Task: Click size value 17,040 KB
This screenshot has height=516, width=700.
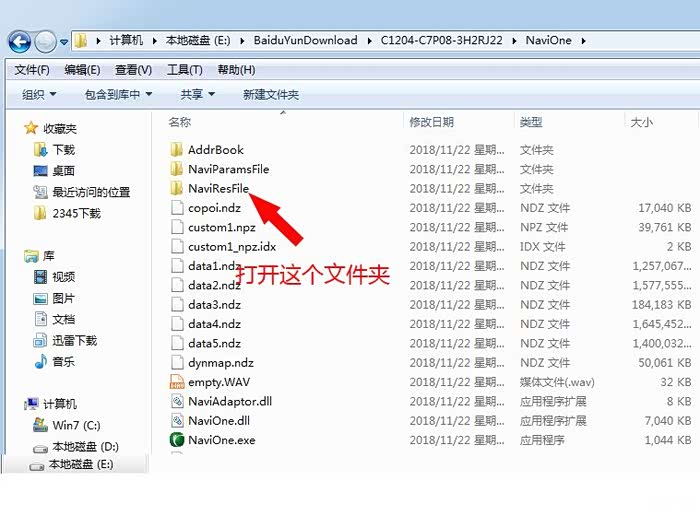Action: pyautogui.click(x=664, y=208)
